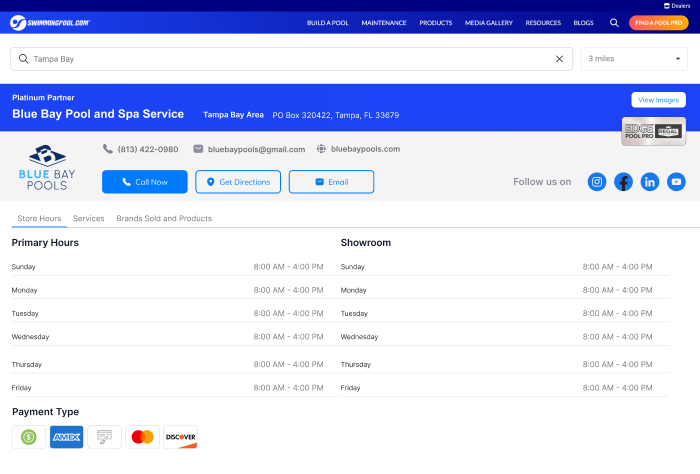Select the Discover payment icon
This screenshot has height=474, width=700.
180,437
